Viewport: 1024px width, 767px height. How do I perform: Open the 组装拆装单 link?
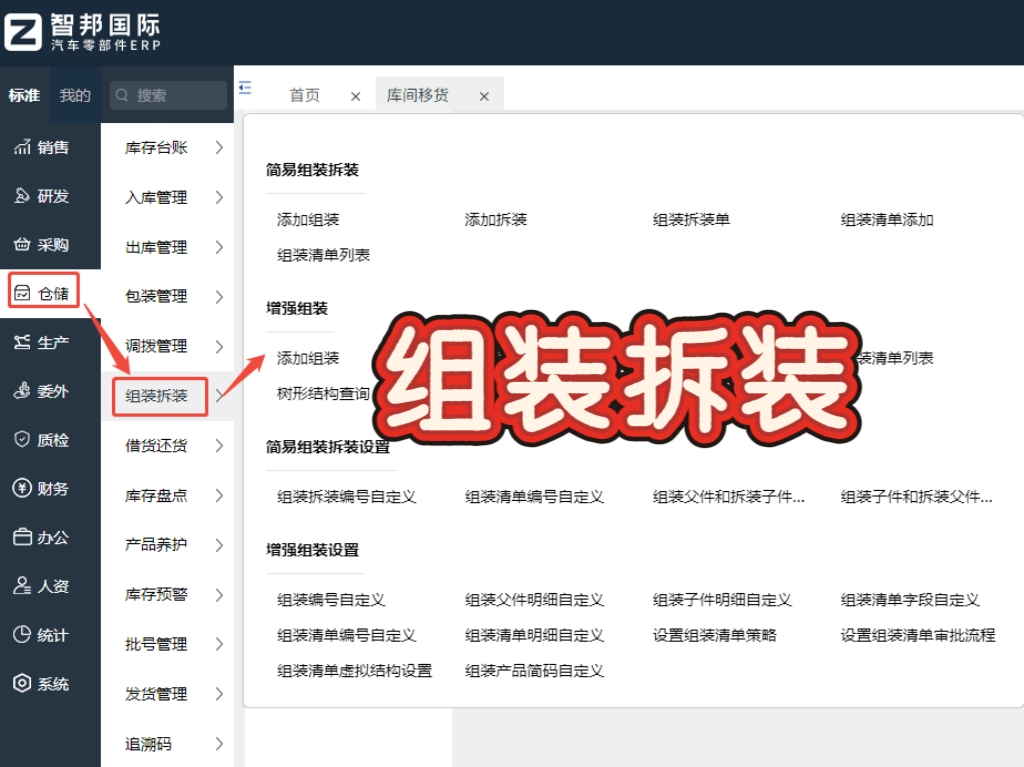pyautogui.click(x=692, y=220)
